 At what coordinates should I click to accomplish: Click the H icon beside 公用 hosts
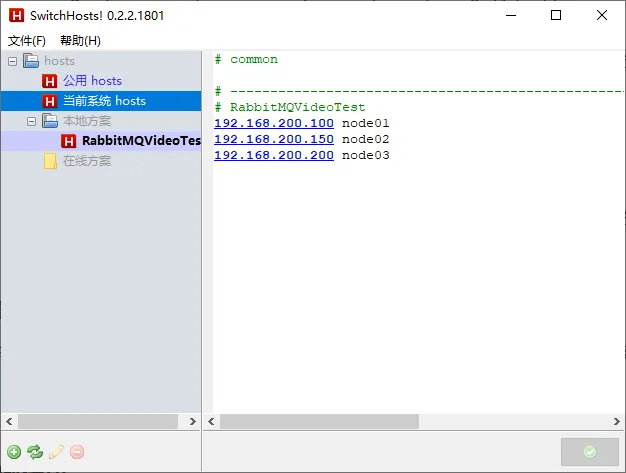(50, 81)
